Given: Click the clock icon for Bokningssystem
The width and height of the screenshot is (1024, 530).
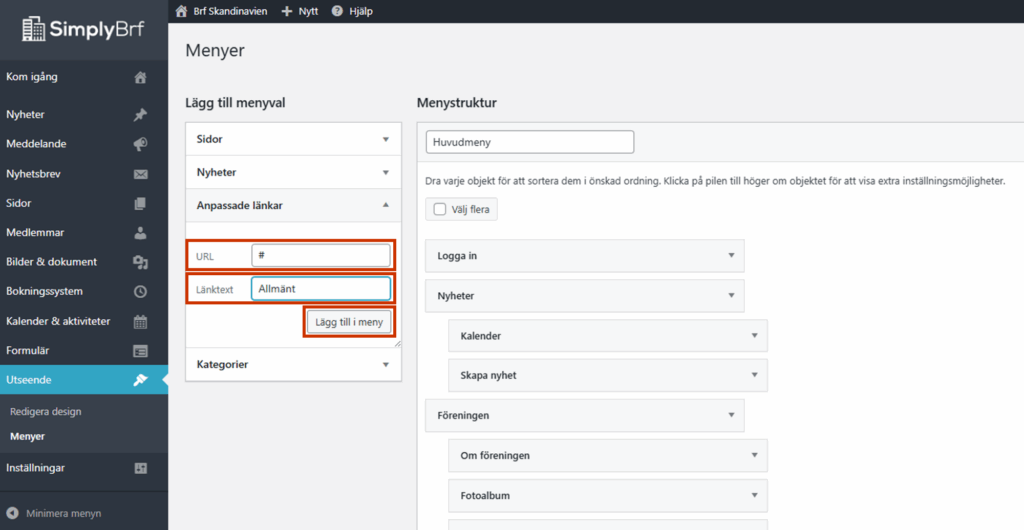Looking at the screenshot, I should (140, 292).
